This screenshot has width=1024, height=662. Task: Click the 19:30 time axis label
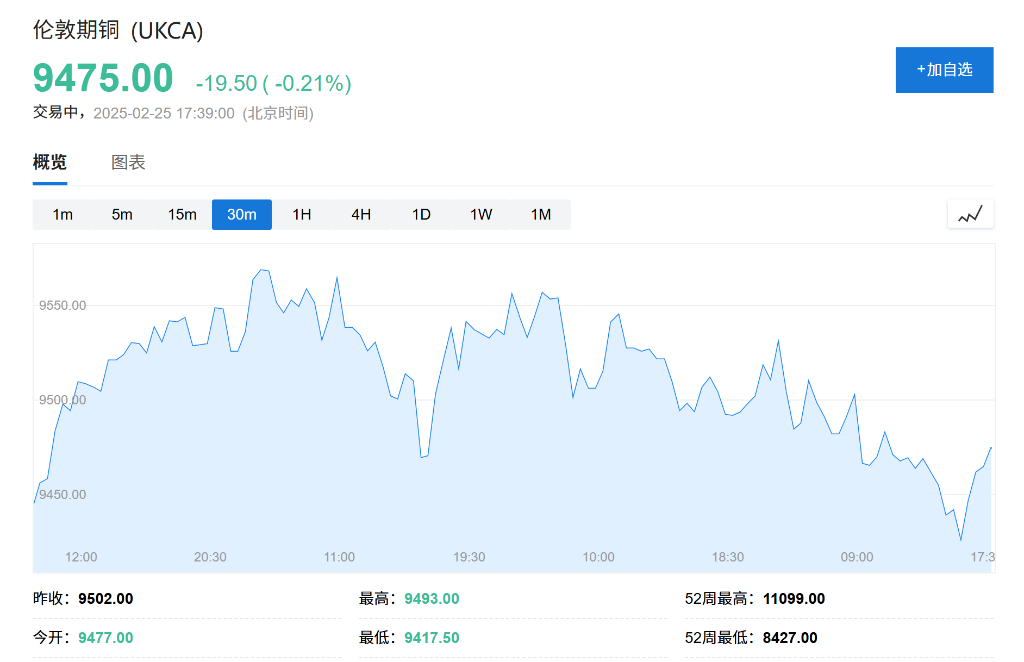coord(470,557)
